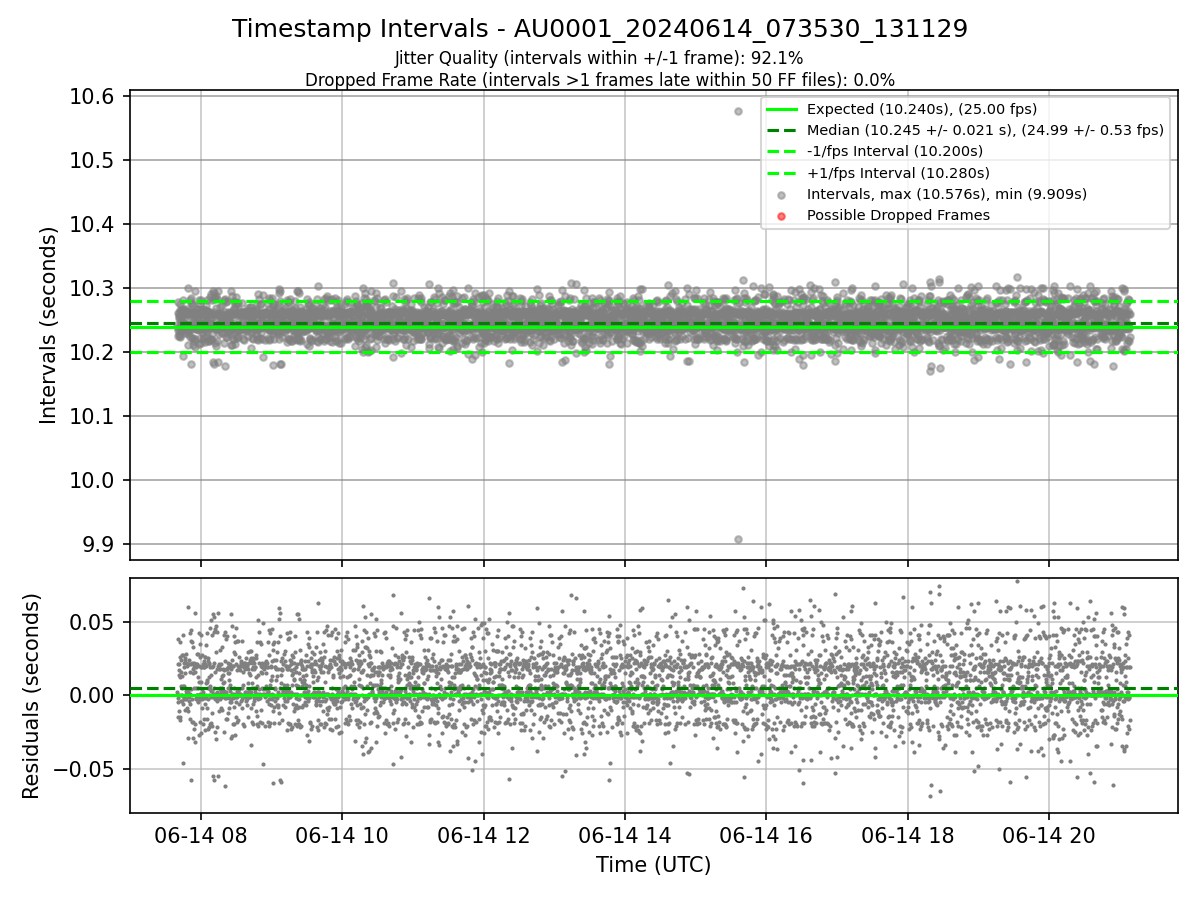Viewport: 1200px width, 900px height.
Task: Click the maximum outlier point near 10.576 seconds
Action: pyautogui.click(x=738, y=111)
